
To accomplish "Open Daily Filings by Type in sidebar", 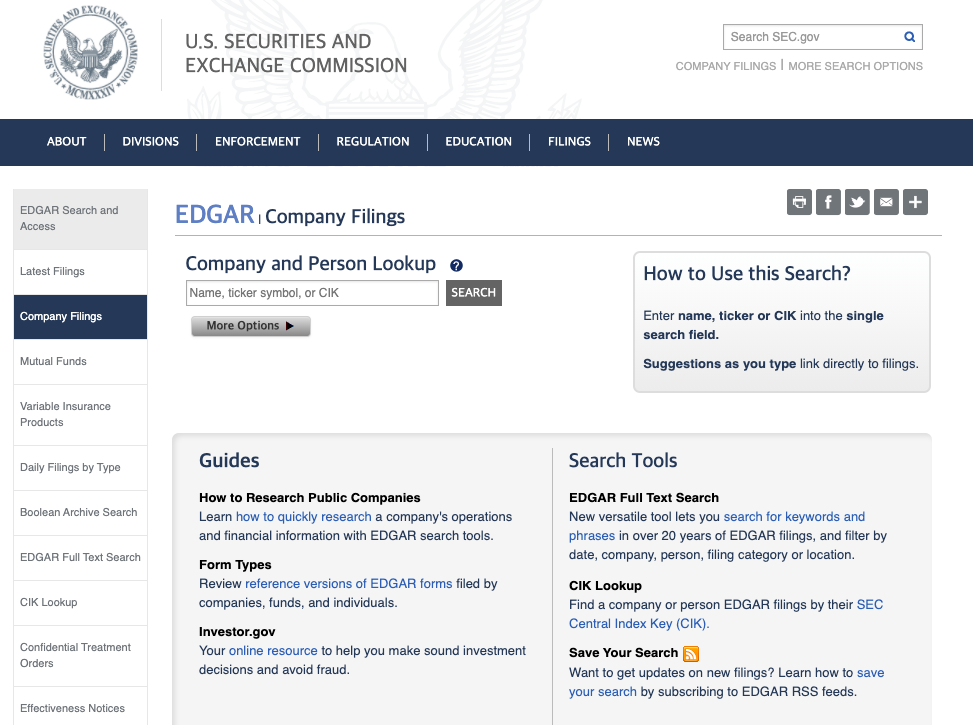I will click(81, 467).
